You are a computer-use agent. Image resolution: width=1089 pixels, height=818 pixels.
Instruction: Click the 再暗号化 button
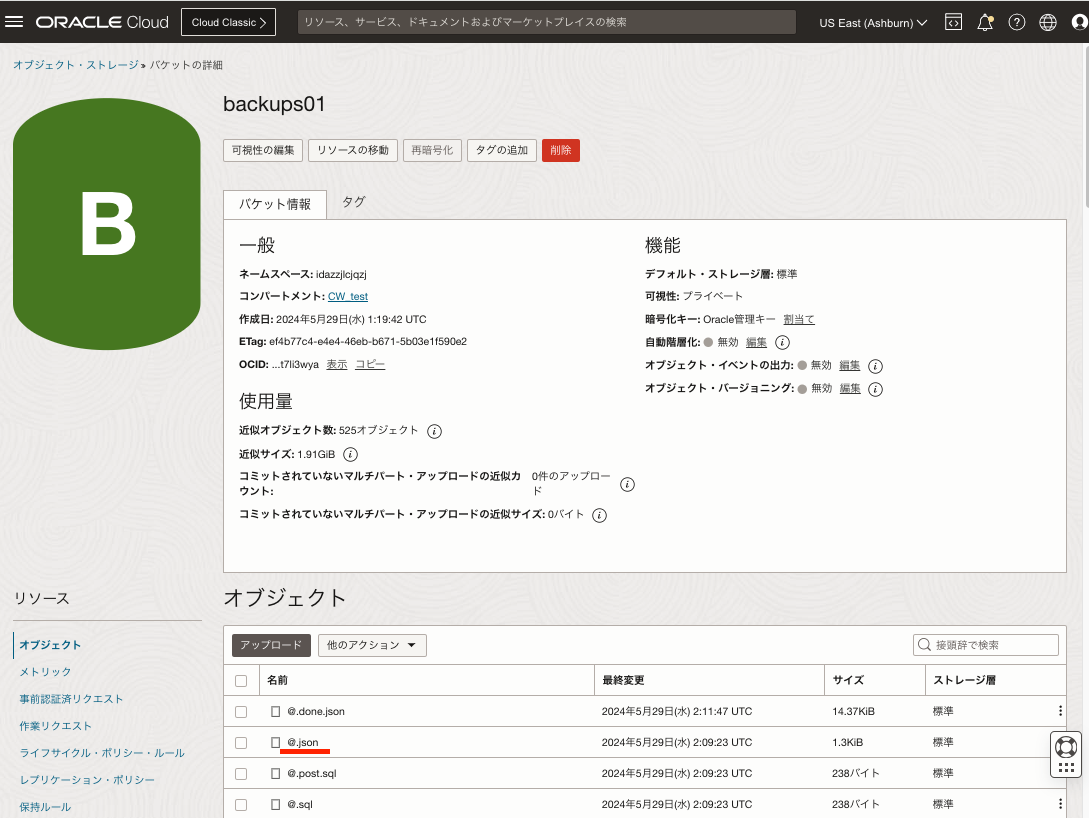click(x=432, y=150)
